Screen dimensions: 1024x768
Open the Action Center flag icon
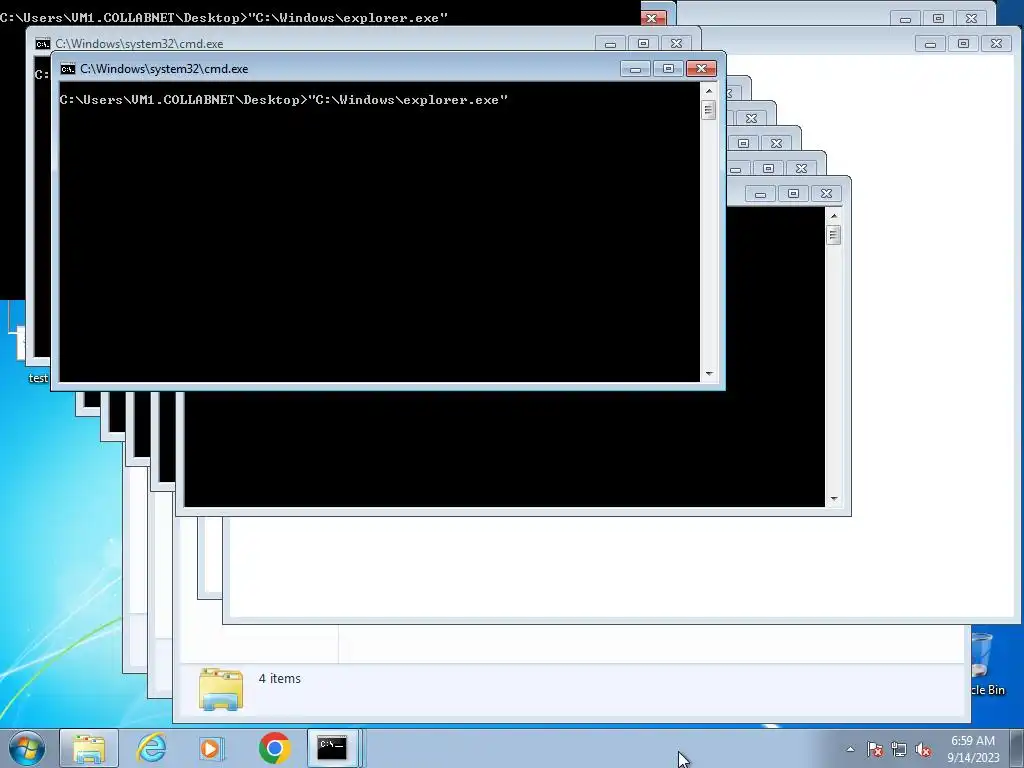[874, 750]
